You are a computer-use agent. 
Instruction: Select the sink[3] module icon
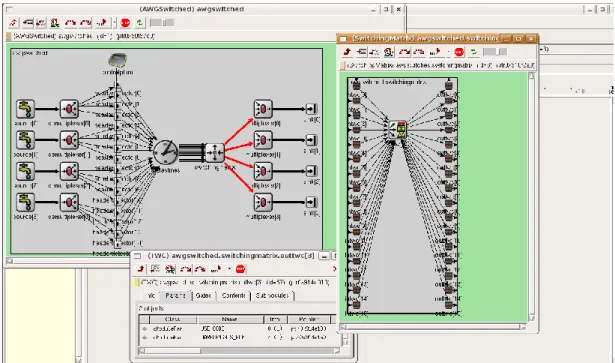coord(311,202)
